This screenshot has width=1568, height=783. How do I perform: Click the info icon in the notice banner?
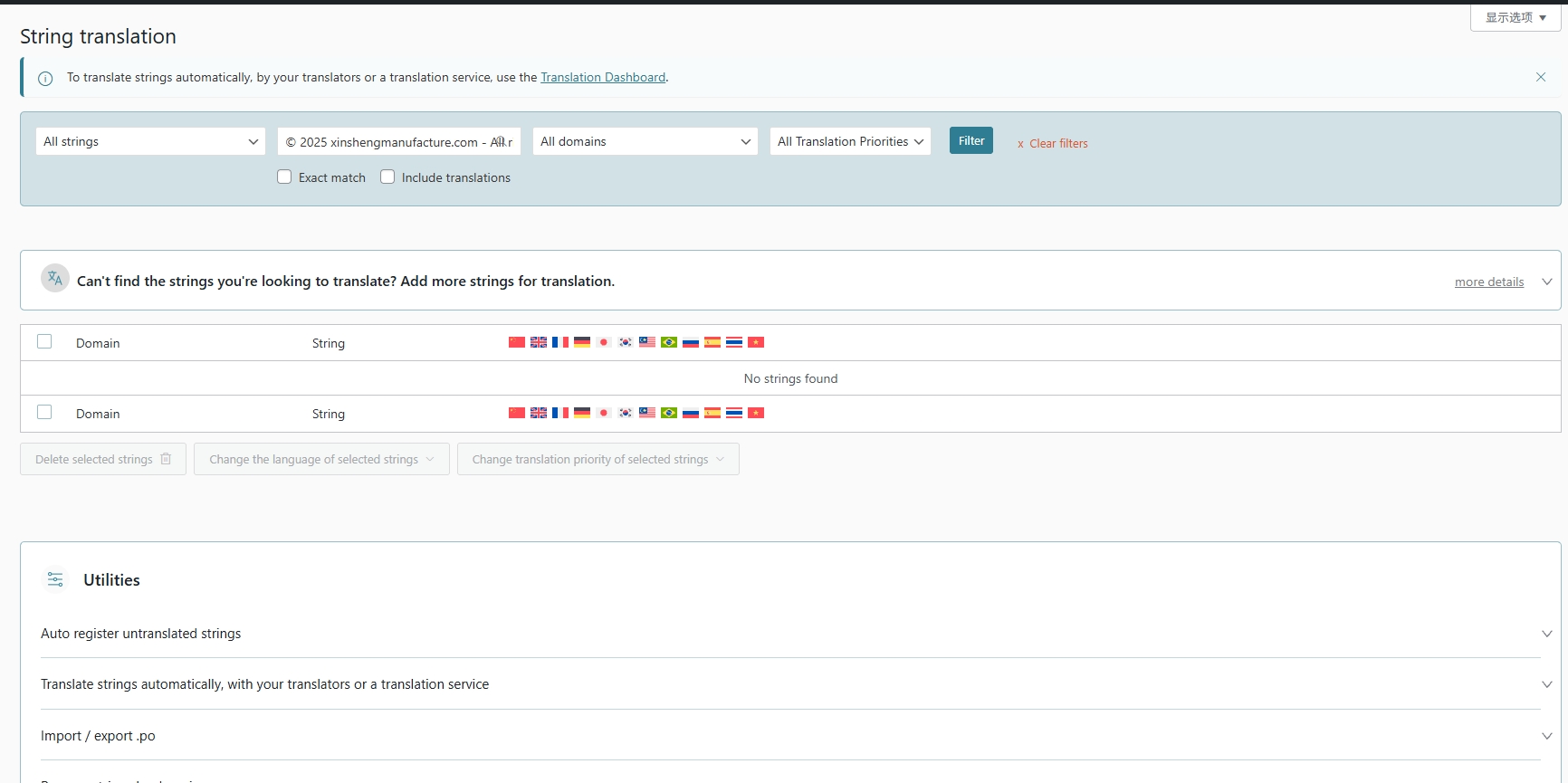[45, 79]
